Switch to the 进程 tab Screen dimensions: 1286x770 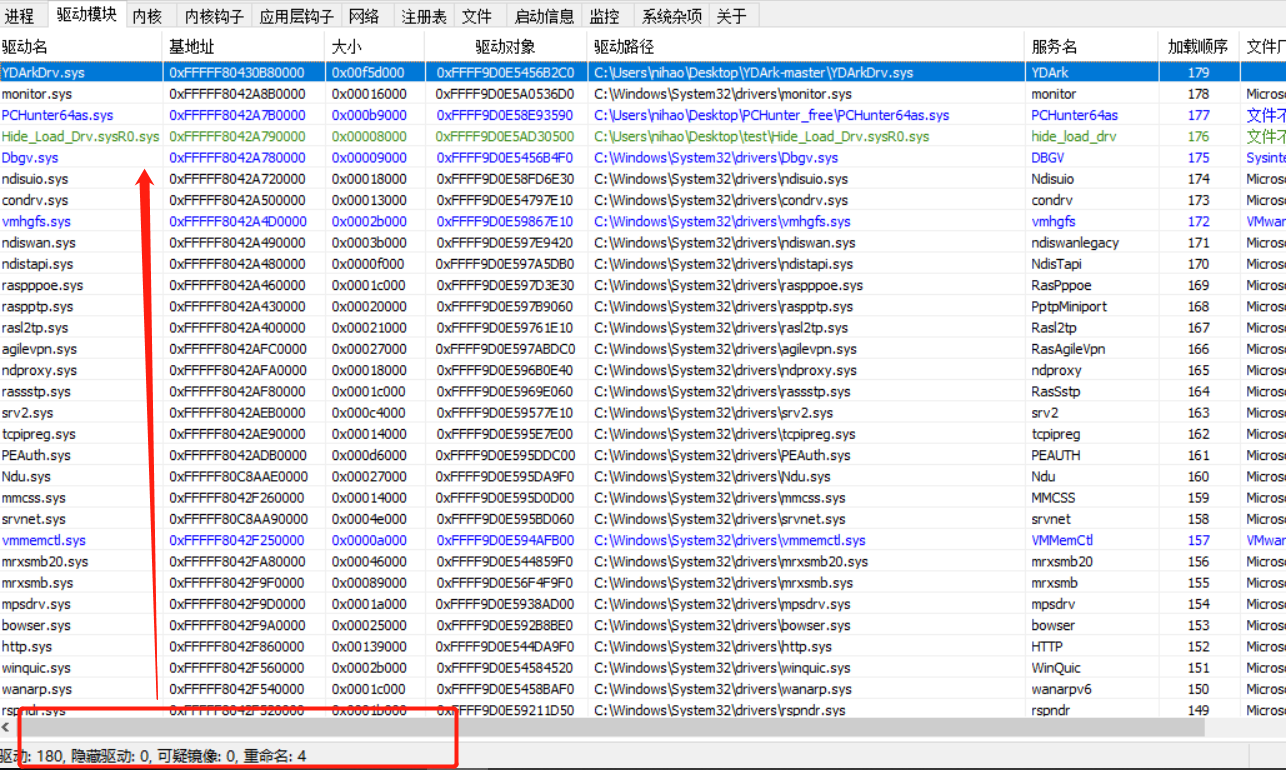coord(19,15)
